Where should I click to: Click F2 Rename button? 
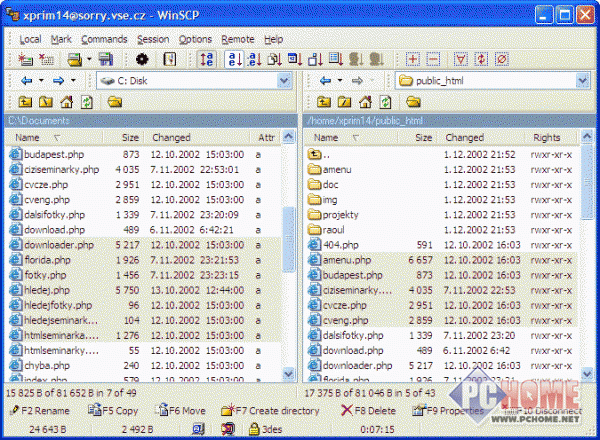(40, 411)
